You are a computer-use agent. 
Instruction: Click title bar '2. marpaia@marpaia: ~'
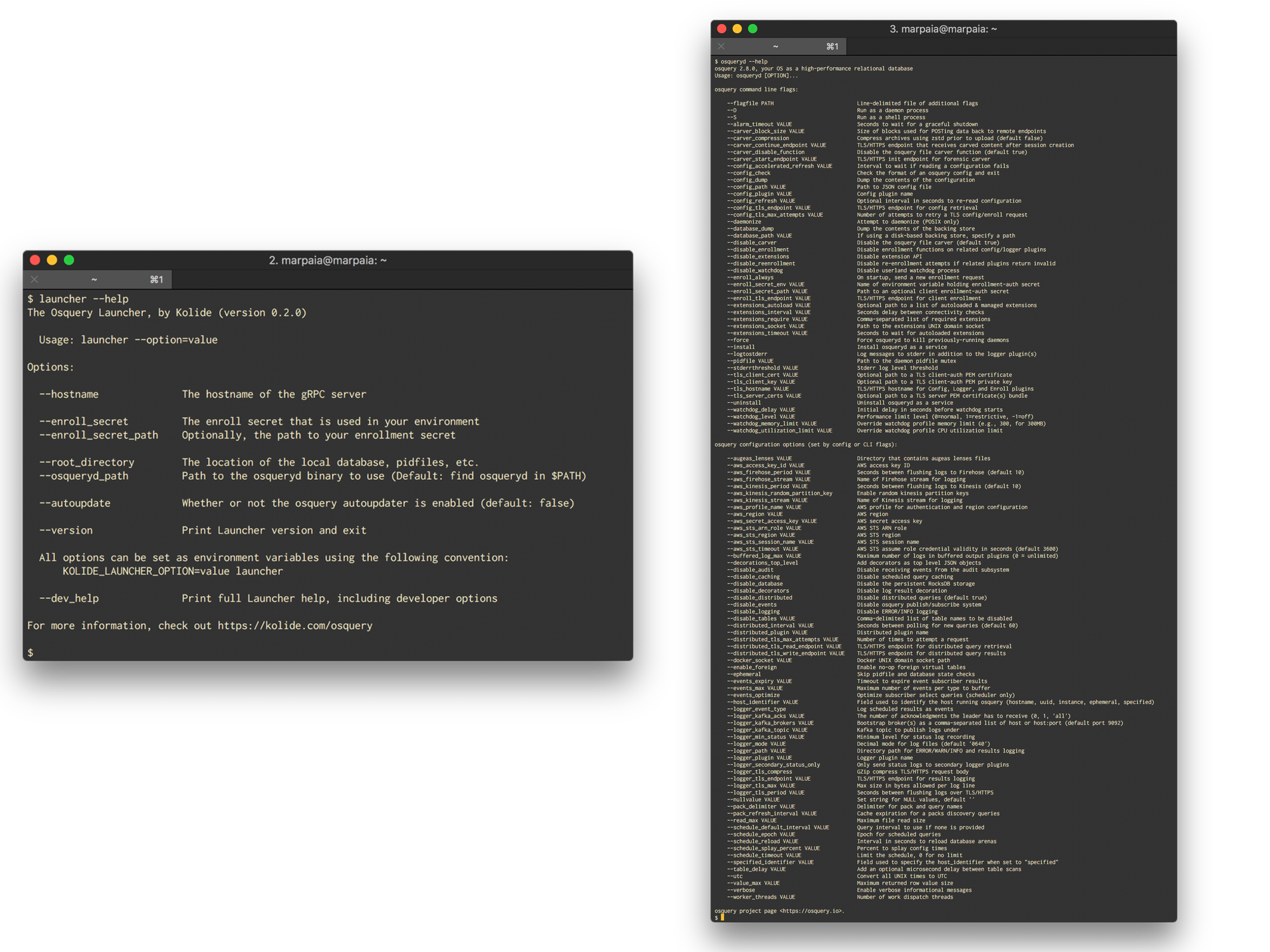pos(328,260)
